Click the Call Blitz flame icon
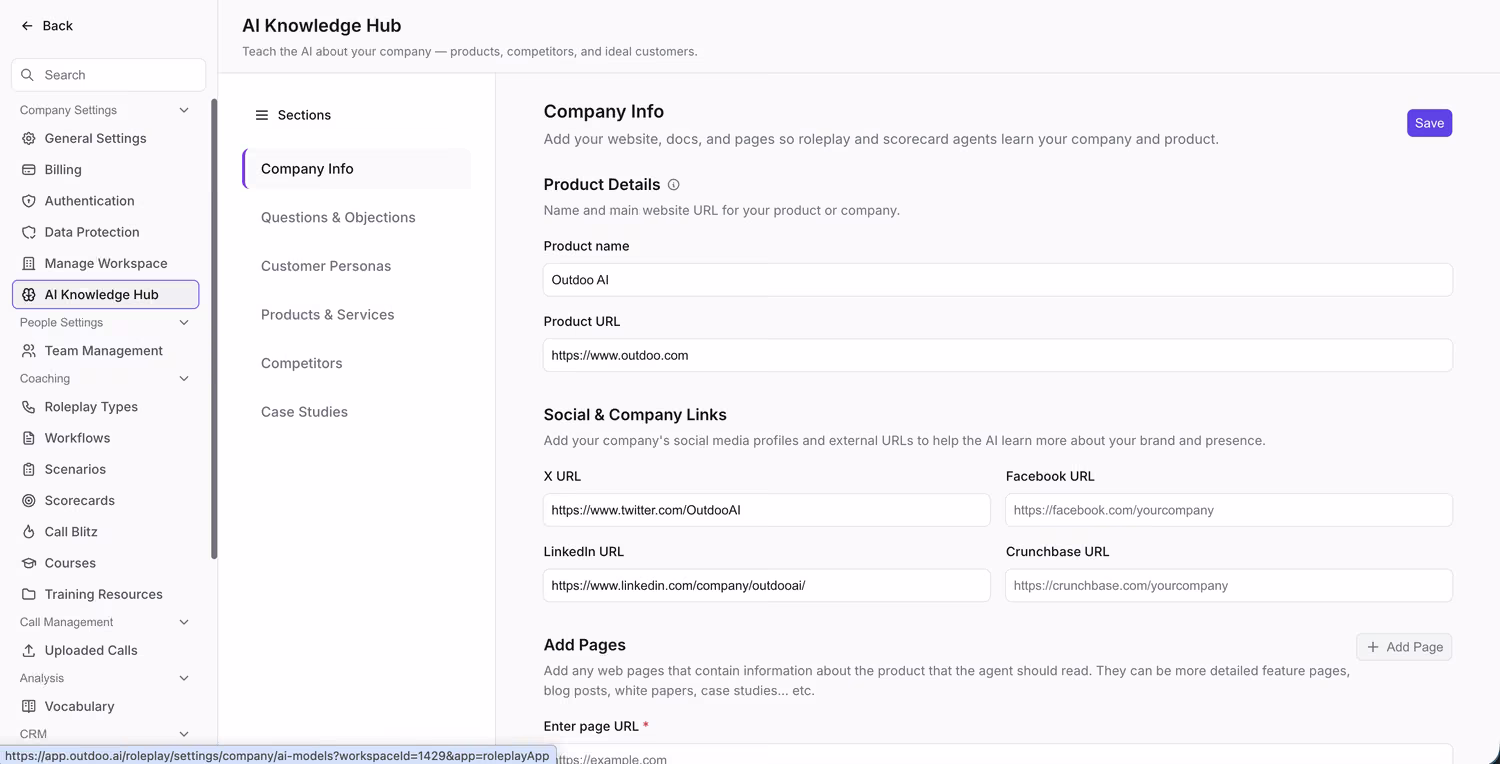The width and height of the screenshot is (1500, 764). [28, 532]
